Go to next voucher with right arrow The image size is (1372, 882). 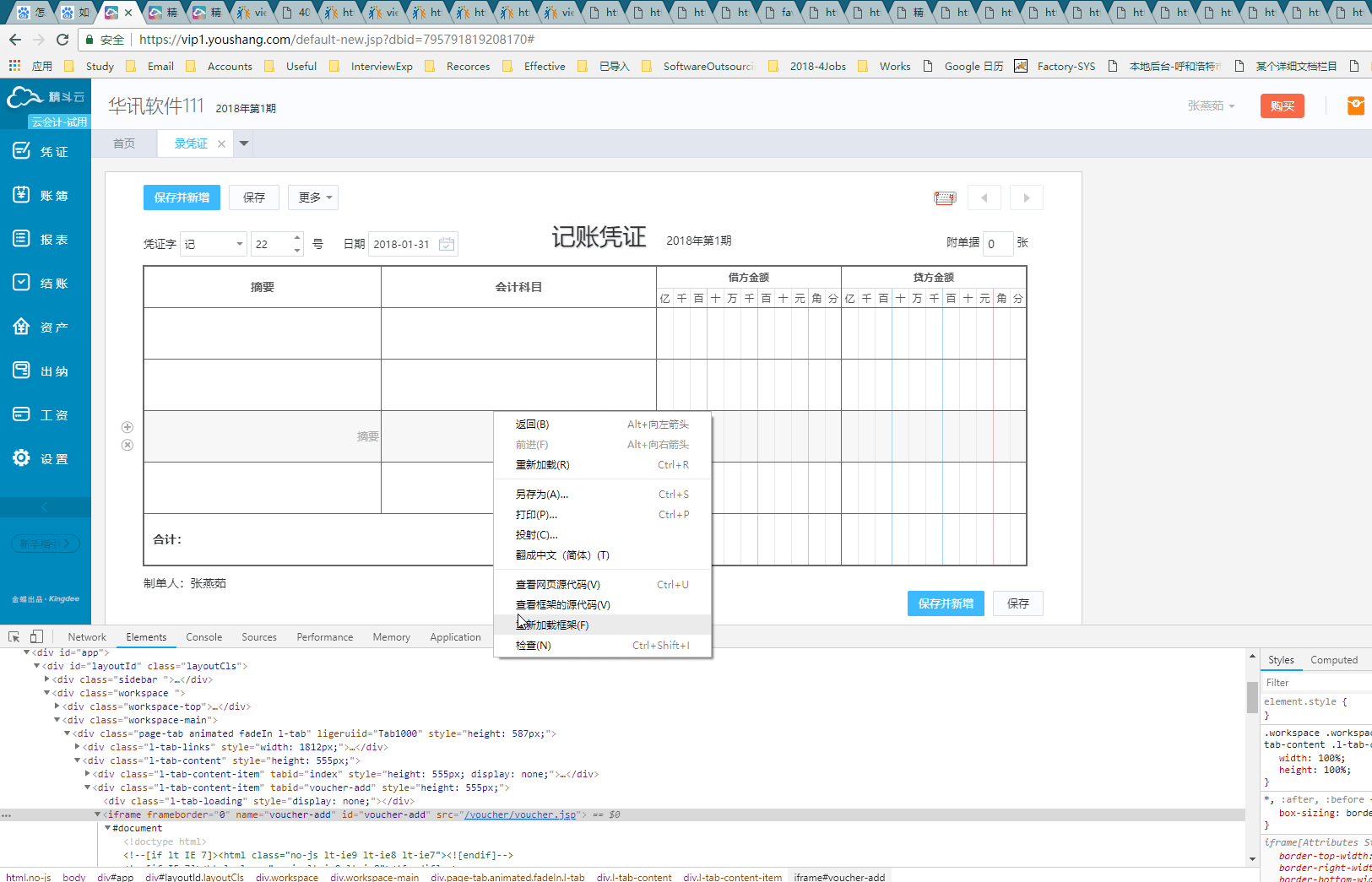[1027, 198]
